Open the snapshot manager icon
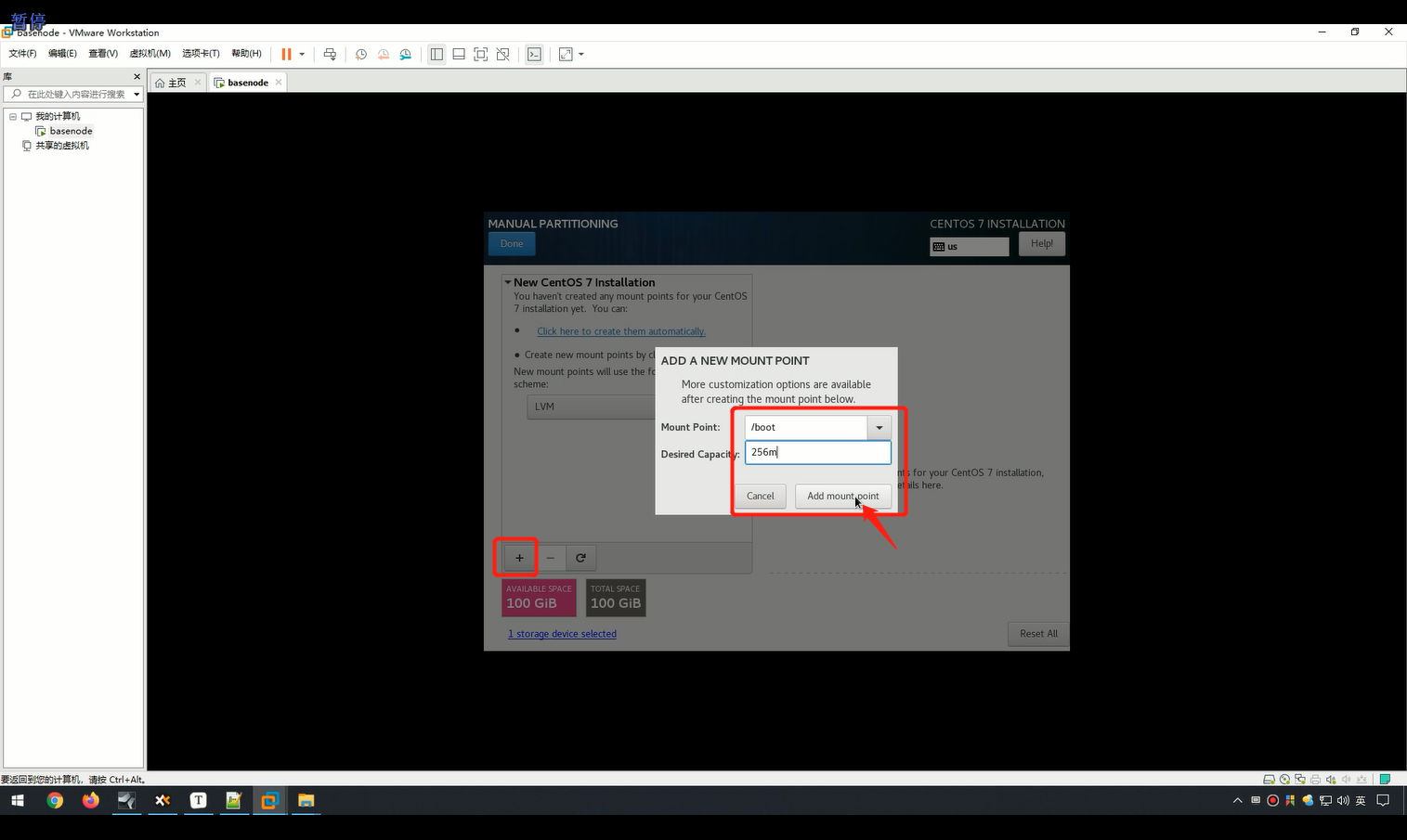This screenshot has width=1407, height=840. click(406, 55)
